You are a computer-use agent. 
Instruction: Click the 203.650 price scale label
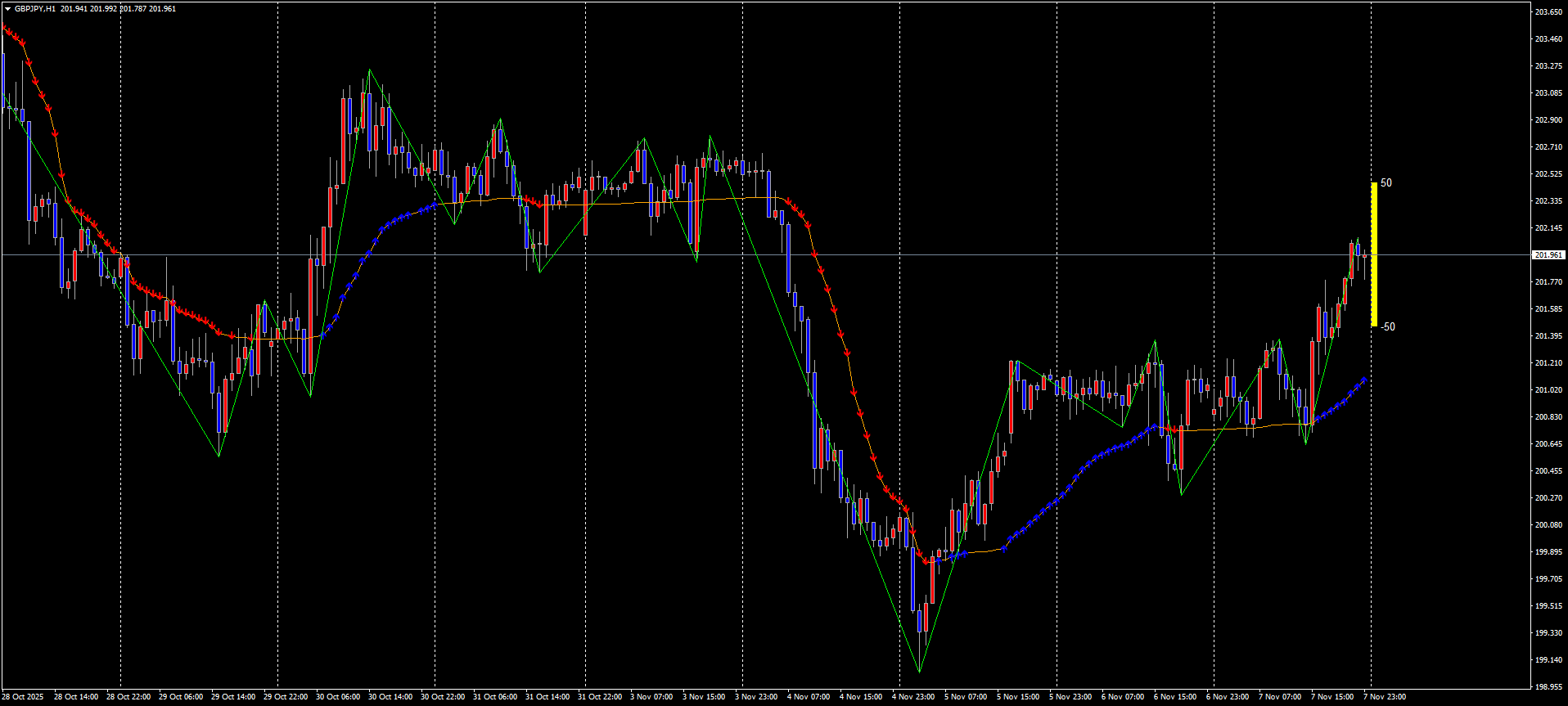[x=1548, y=12]
